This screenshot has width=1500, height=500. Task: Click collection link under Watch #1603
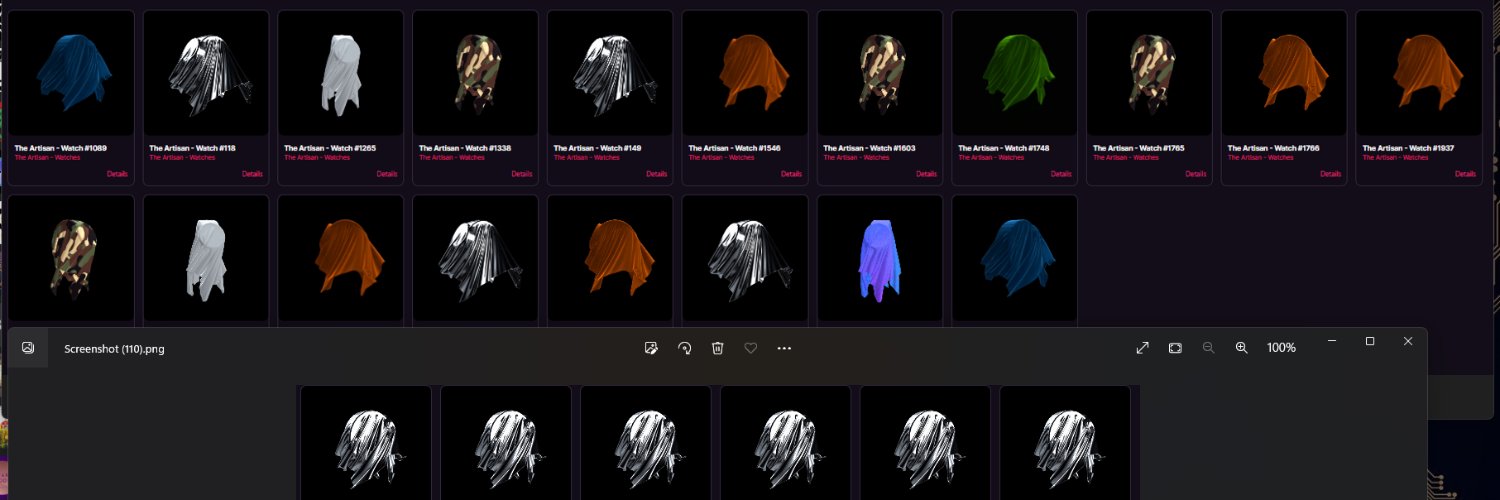click(x=856, y=157)
